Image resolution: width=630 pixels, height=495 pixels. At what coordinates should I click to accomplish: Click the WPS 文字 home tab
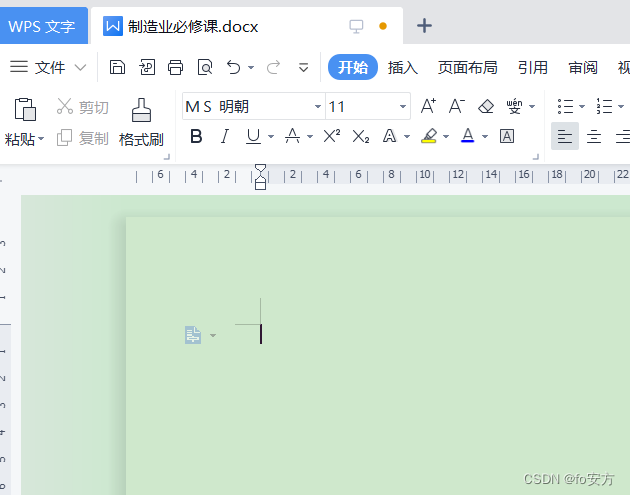coord(42,27)
